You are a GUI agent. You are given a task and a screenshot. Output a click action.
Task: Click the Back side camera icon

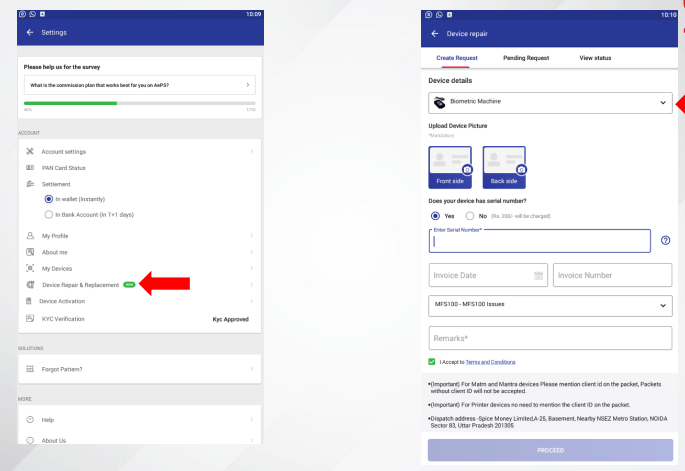point(521,170)
